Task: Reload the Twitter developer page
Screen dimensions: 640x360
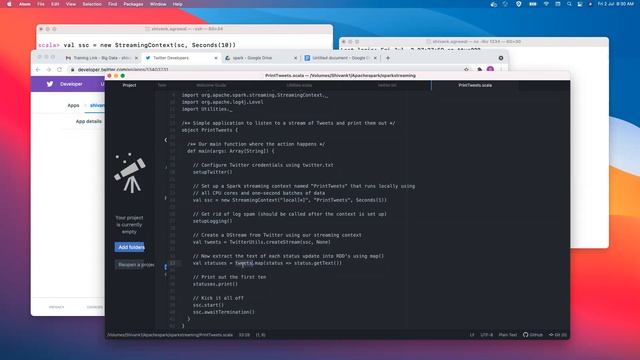Action: point(60,70)
